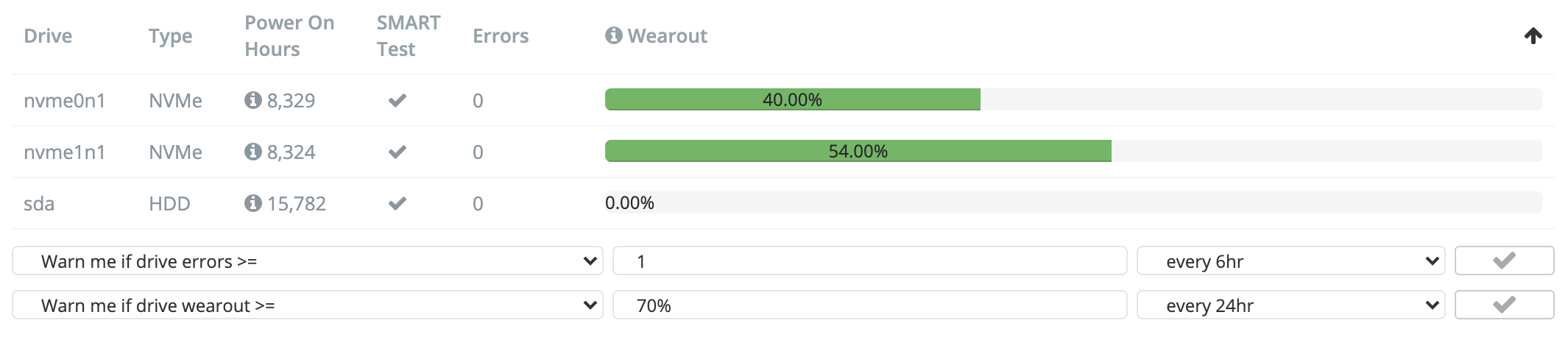This screenshot has width=1568, height=340.
Task: Open the 'Warn me if drive errors' dropdown
Action: [x=307, y=261]
